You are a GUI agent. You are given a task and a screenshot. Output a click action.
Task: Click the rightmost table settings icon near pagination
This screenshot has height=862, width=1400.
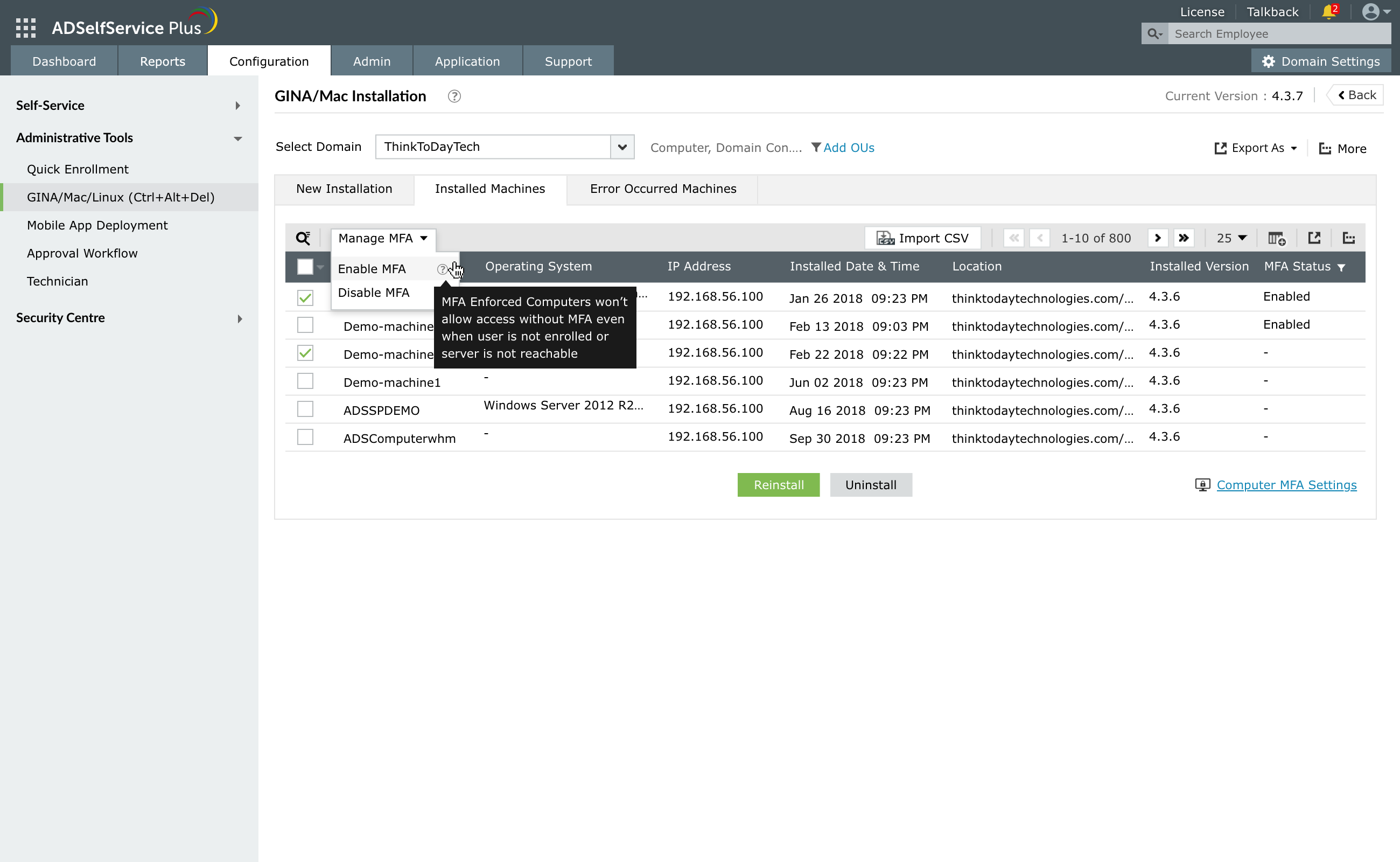coord(1349,238)
